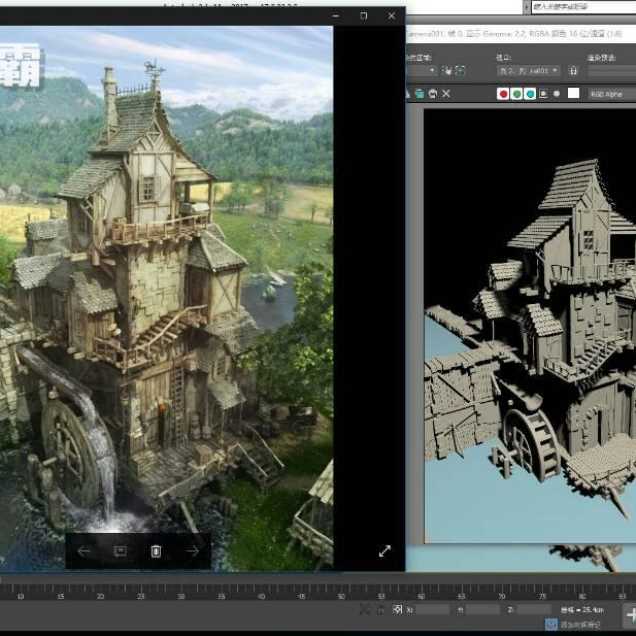Screen dimensions: 636x636
Task: Click the Y coordinate field
Action: click(482, 610)
